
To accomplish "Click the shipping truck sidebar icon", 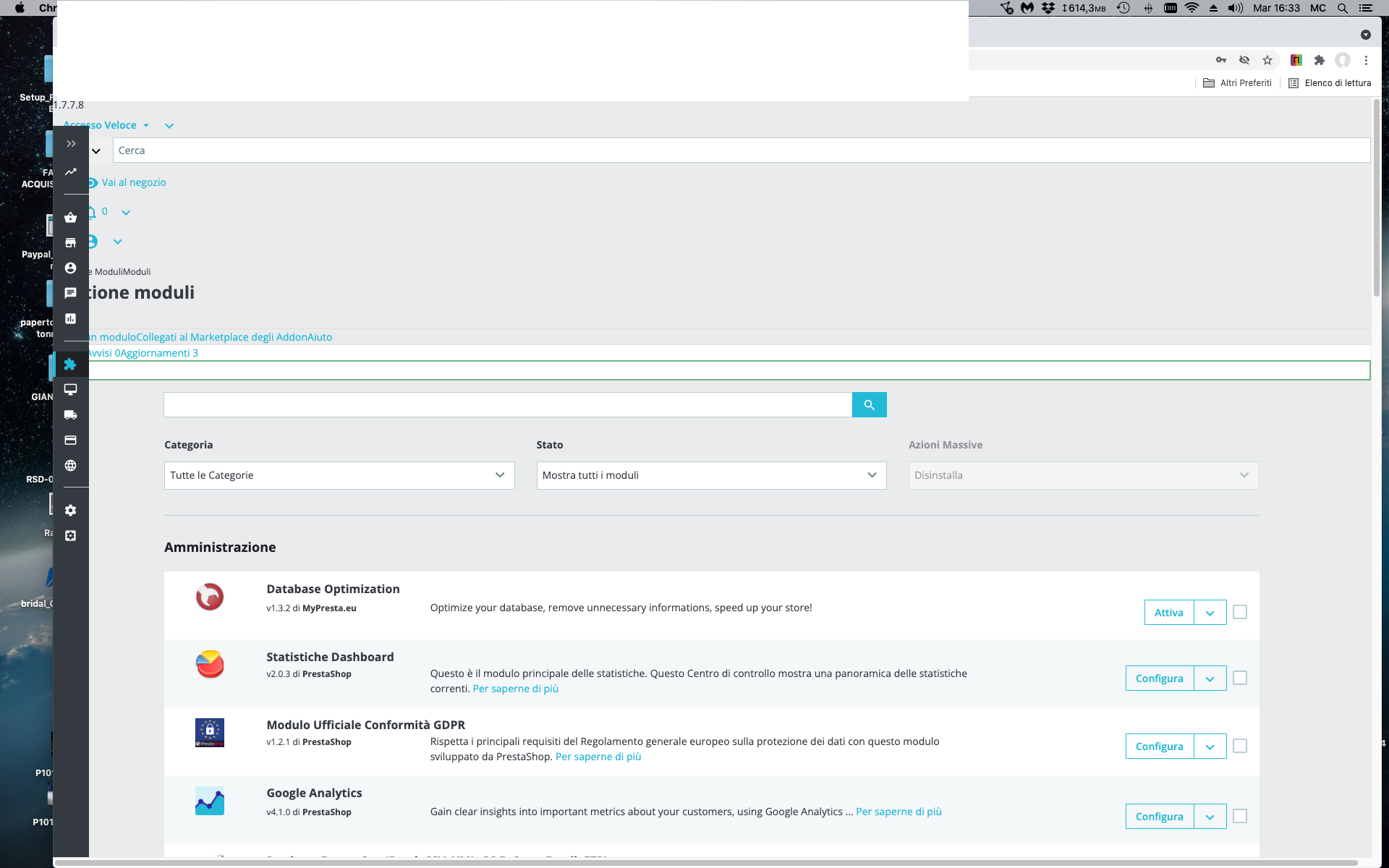I will click(70, 415).
